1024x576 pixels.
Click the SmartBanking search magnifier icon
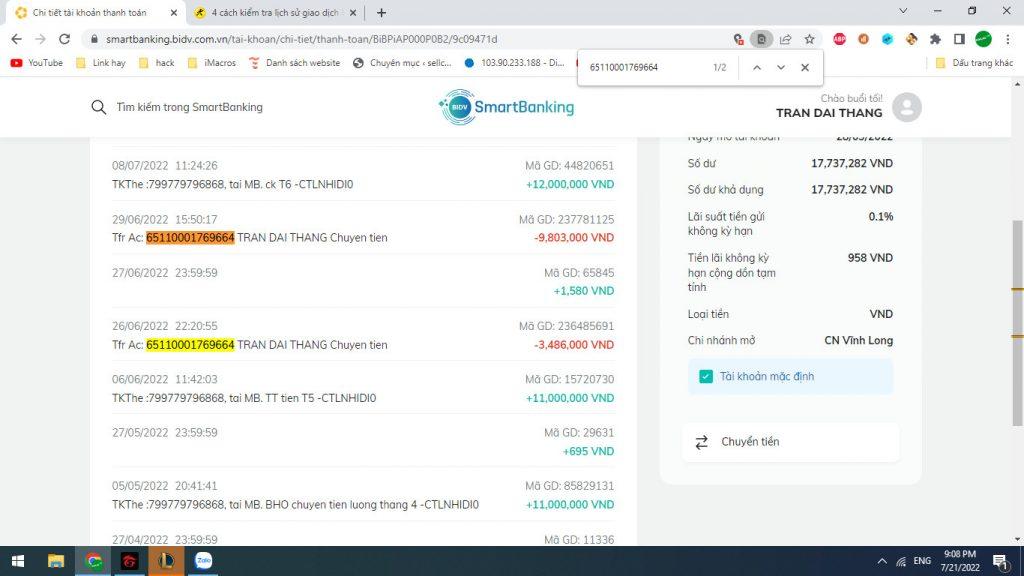coord(98,107)
